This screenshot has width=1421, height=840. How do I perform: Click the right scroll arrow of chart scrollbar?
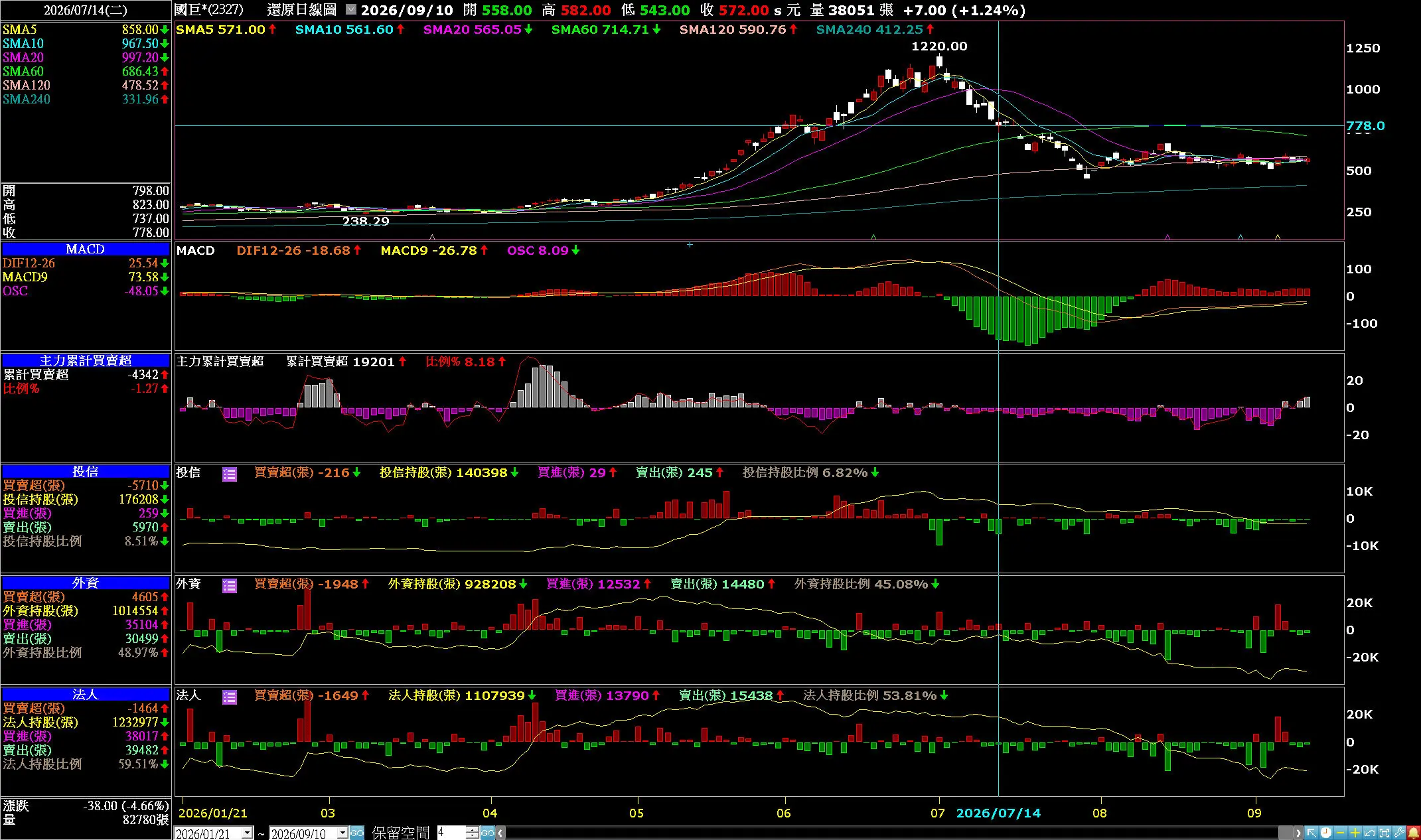1298,833
